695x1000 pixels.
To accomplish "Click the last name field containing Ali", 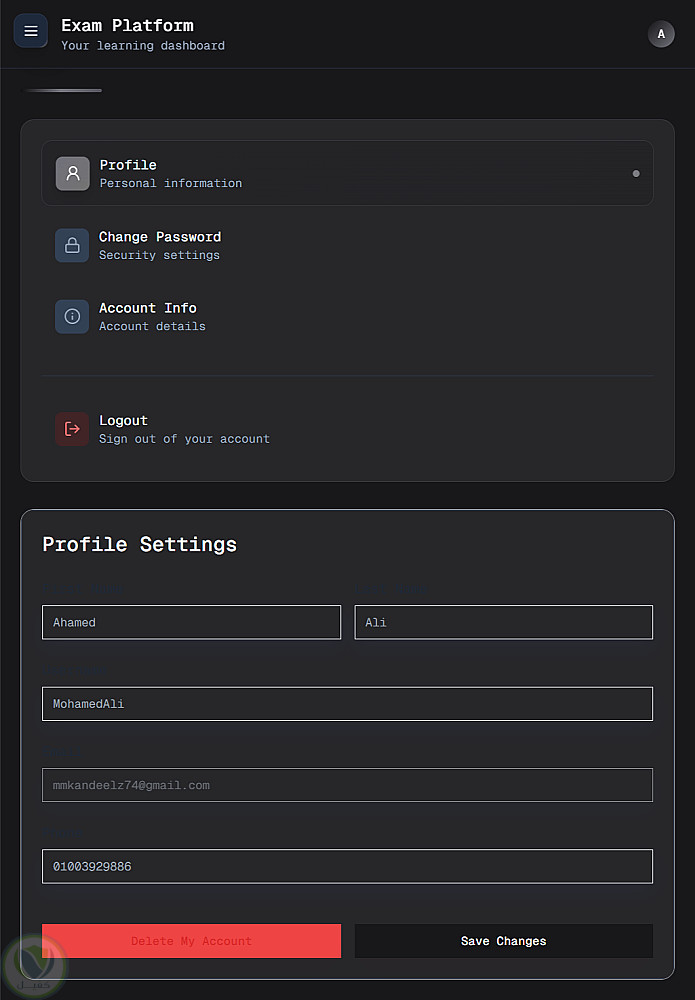I will pyautogui.click(x=503, y=622).
